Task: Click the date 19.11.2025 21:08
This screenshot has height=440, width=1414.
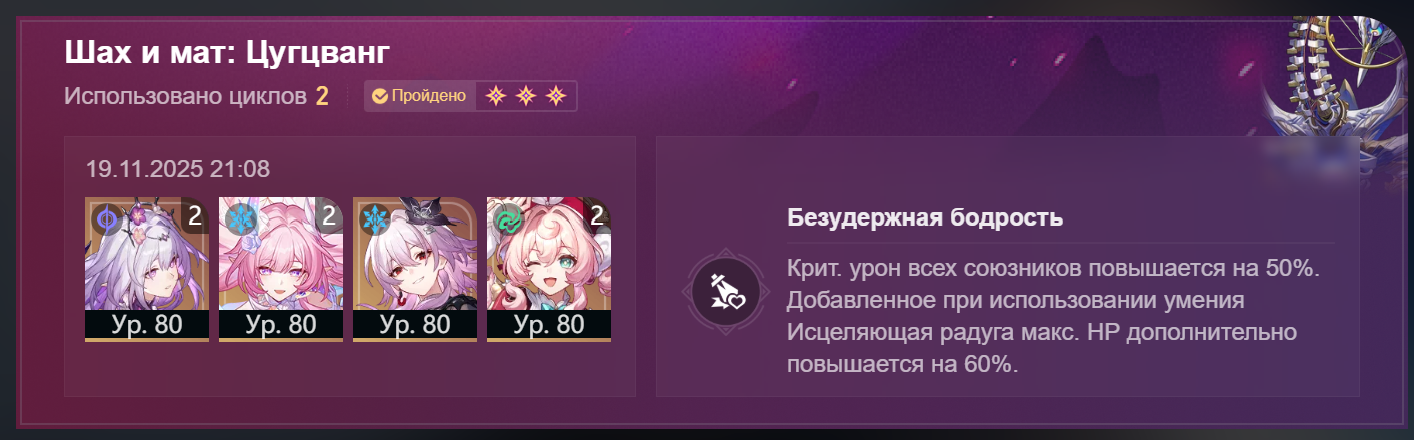Action: pyautogui.click(x=178, y=169)
